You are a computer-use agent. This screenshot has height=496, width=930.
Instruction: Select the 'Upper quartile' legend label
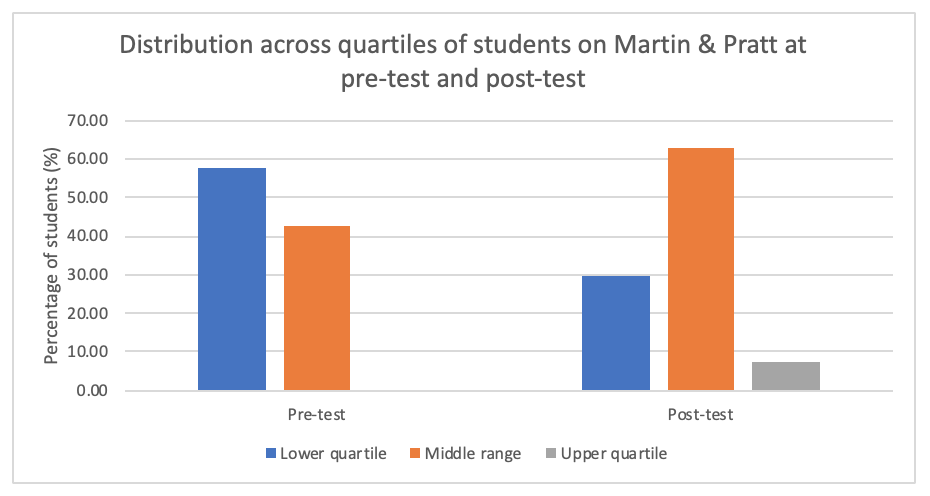[613, 454]
